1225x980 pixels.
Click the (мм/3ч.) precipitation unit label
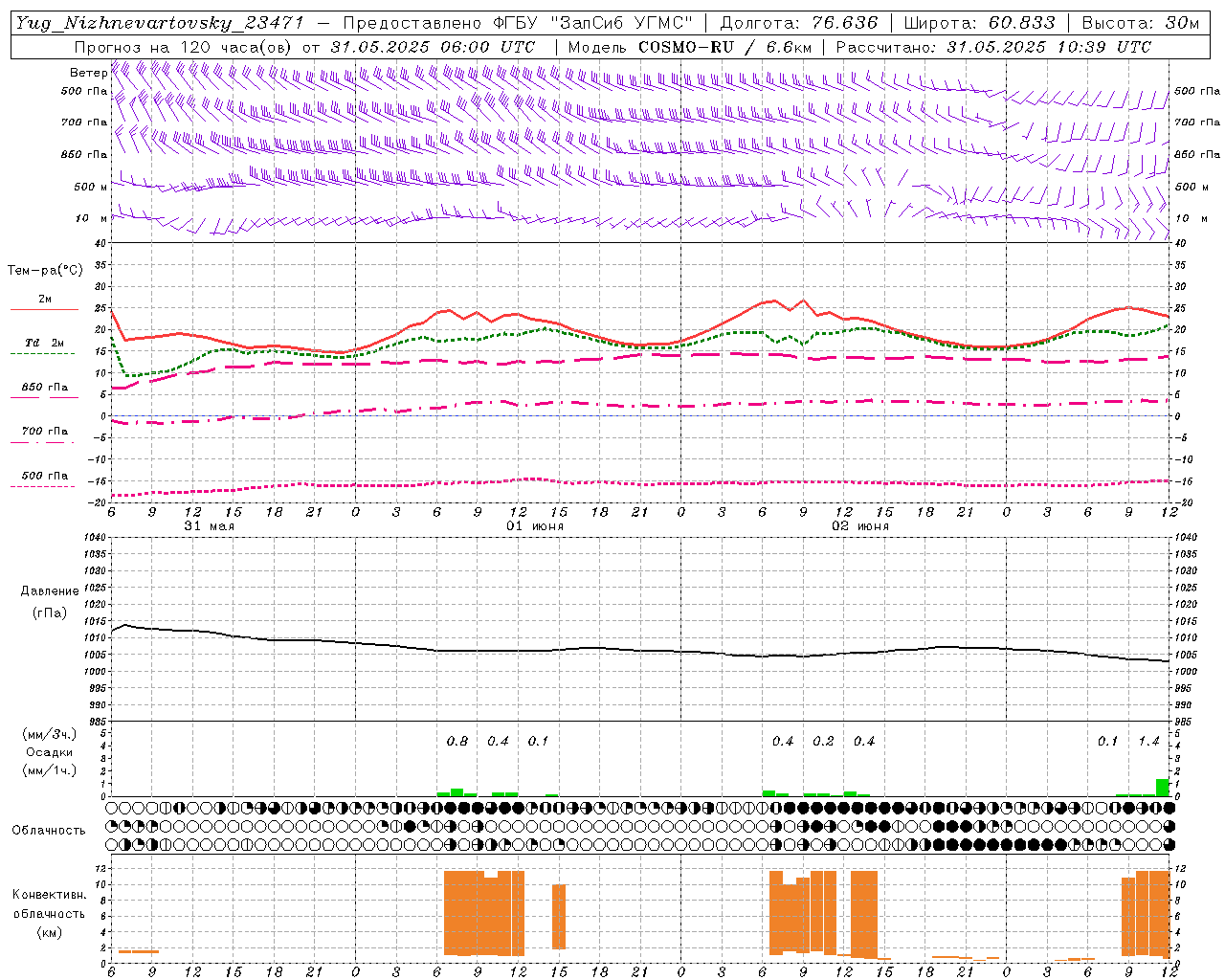click(49, 735)
